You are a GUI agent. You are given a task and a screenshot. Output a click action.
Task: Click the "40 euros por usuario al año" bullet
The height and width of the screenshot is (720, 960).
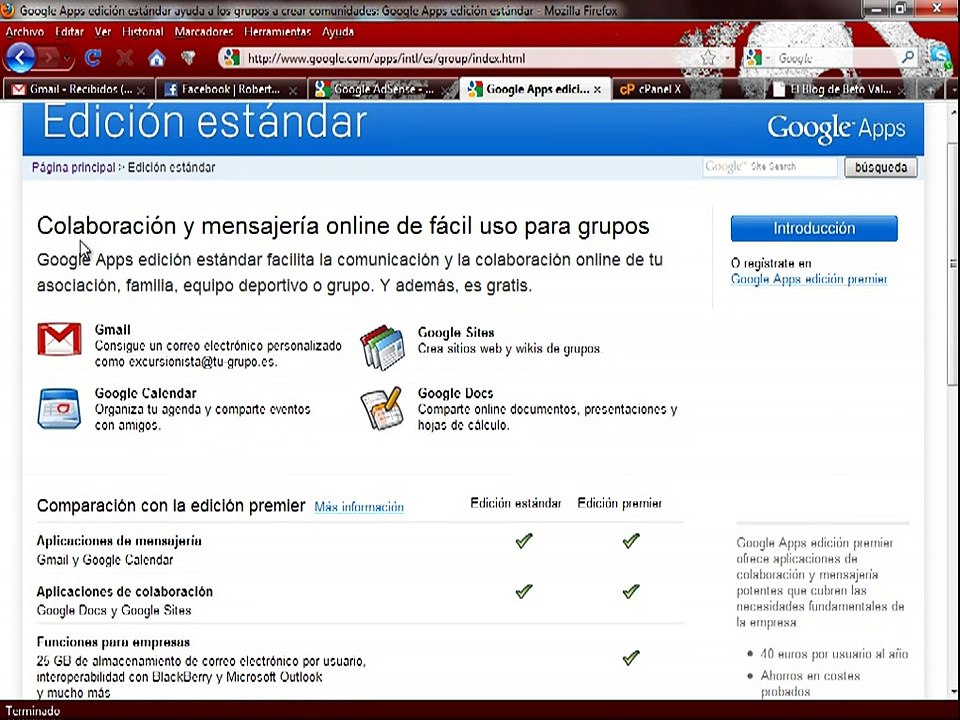(834, 654)
